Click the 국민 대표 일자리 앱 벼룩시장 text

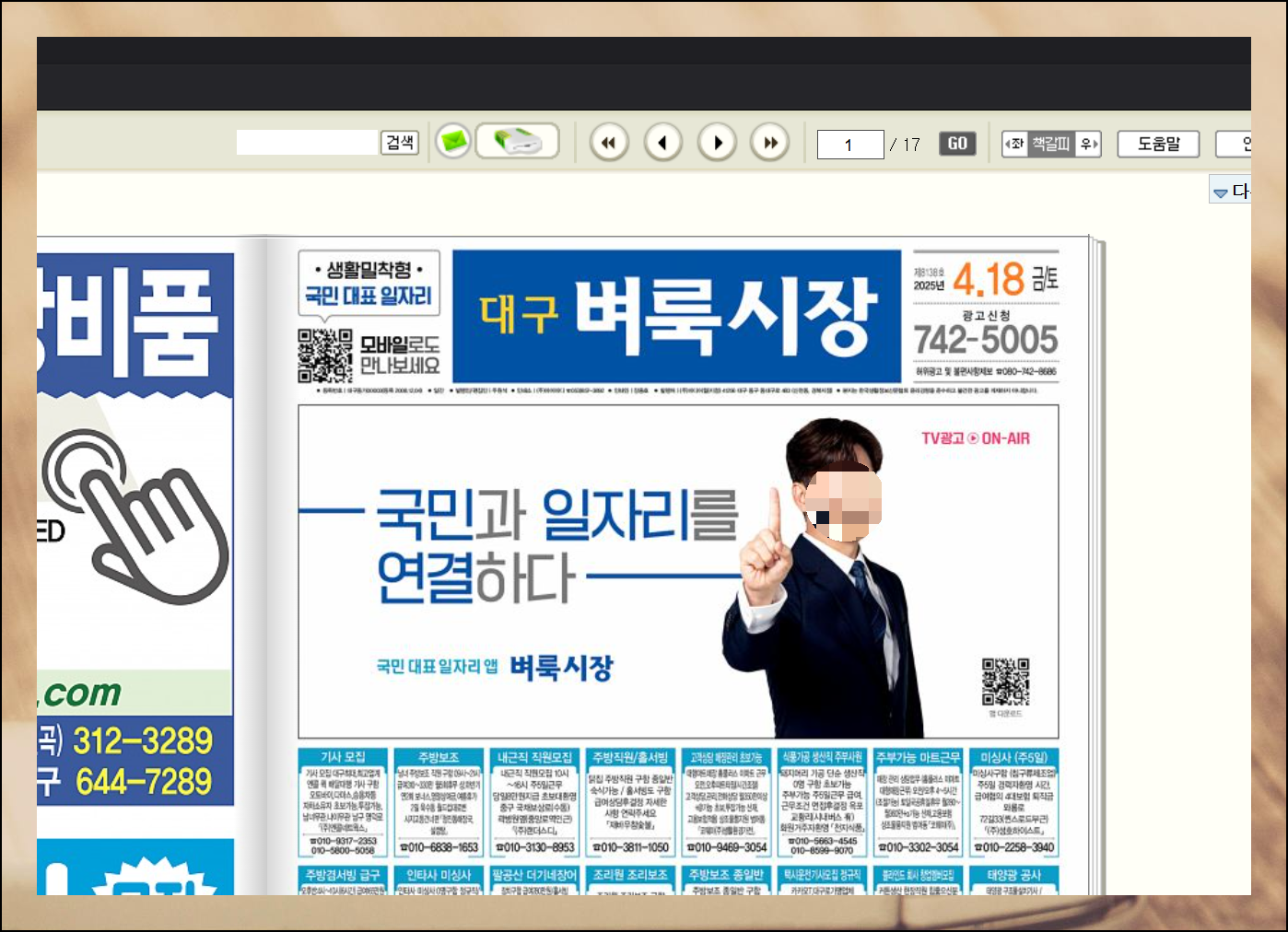pos(495,667)
